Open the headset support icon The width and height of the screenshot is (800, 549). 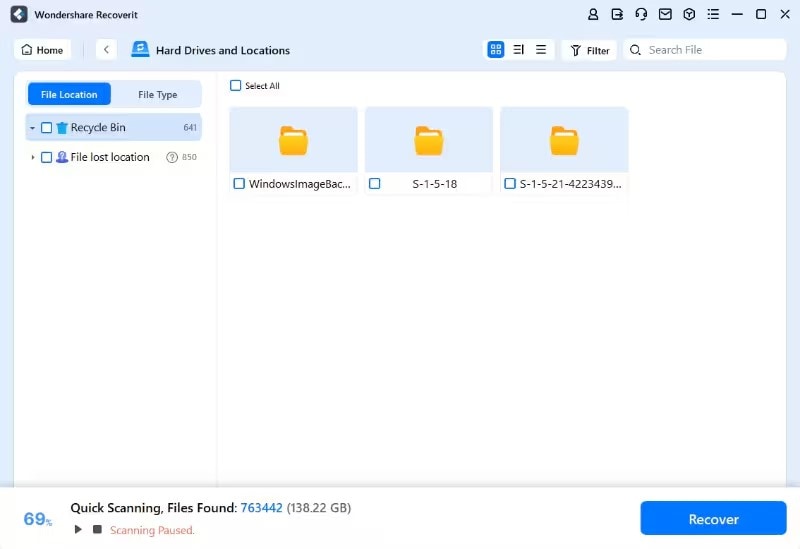(641, 14)
